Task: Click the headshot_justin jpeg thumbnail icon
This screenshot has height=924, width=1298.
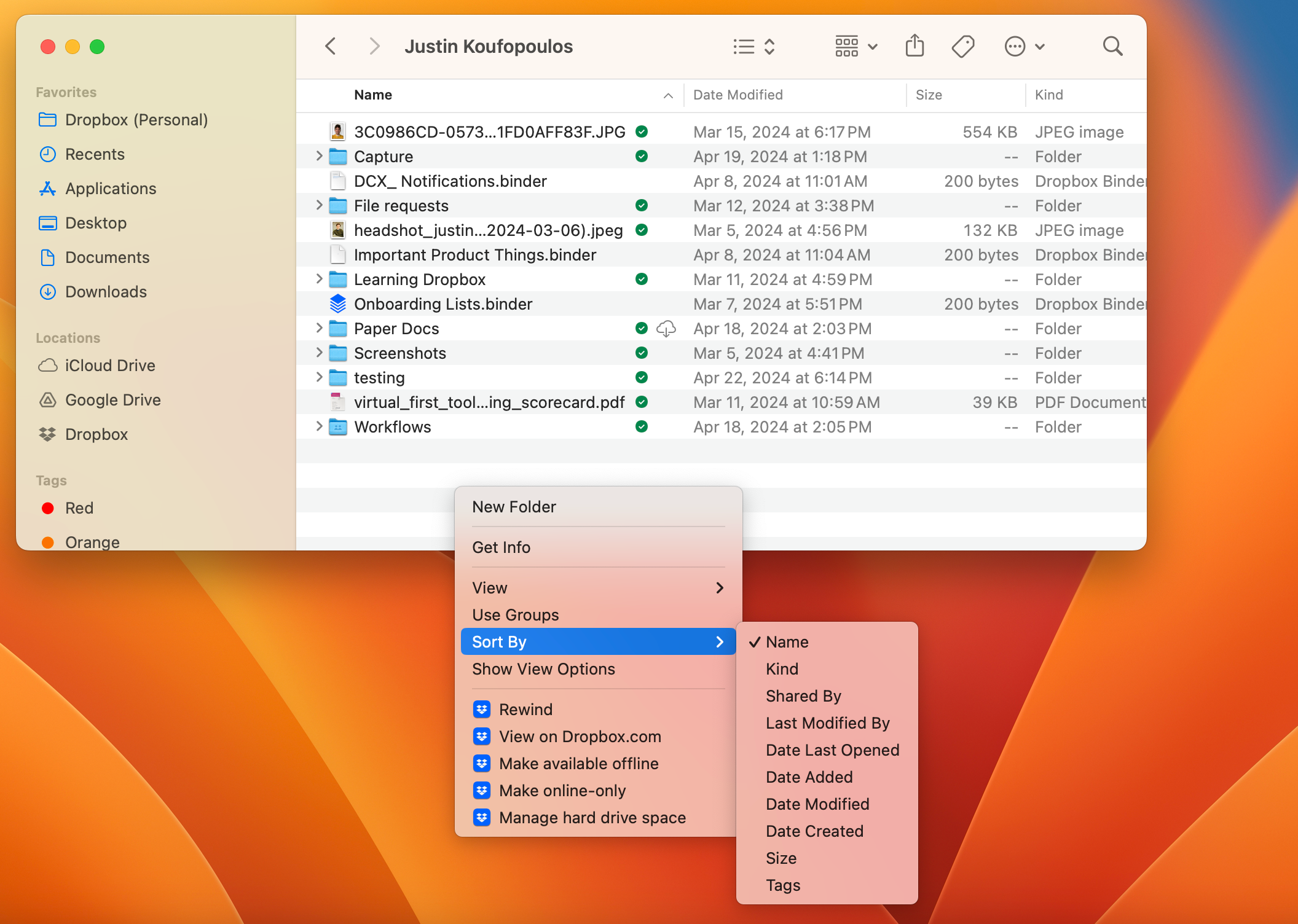Action: 337,230
